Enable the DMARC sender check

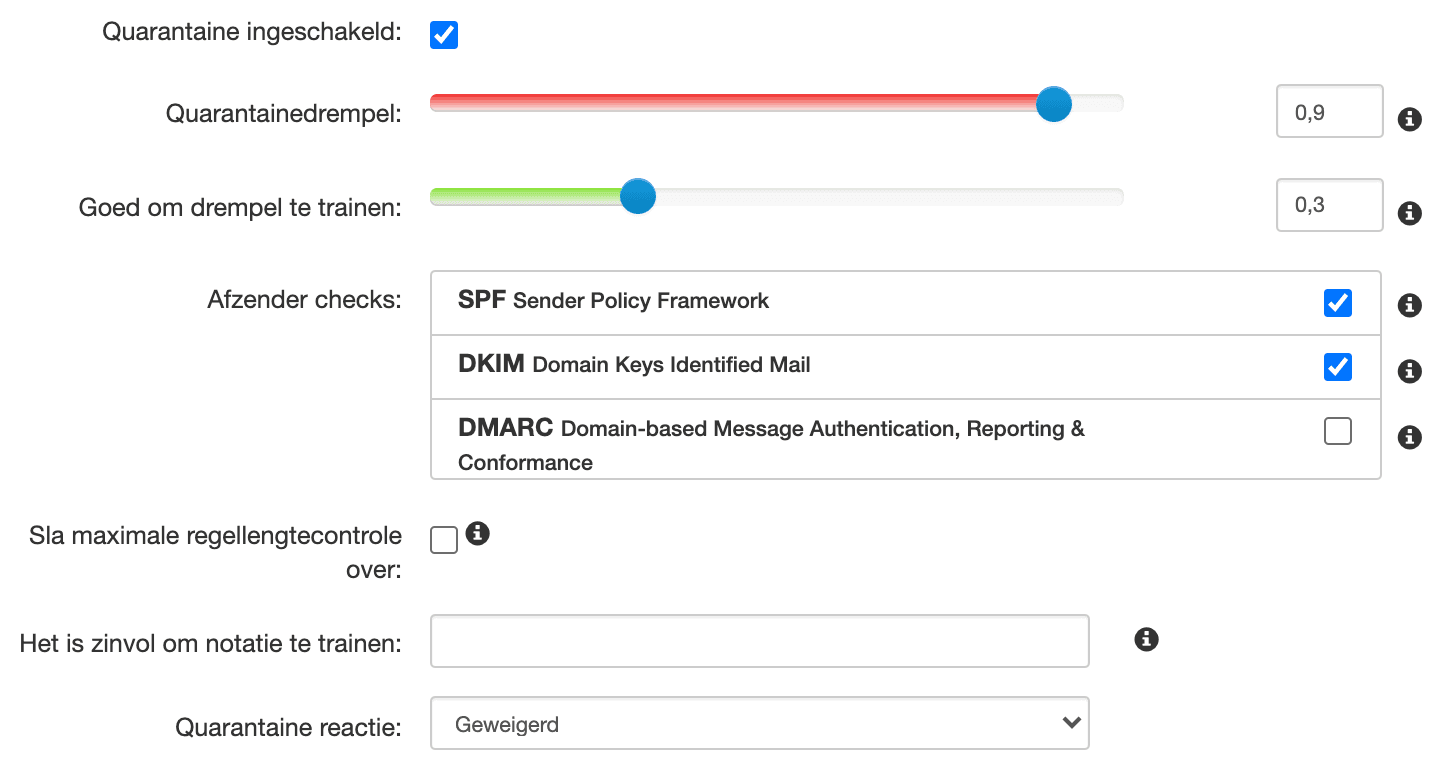[x=1337, y=431]
